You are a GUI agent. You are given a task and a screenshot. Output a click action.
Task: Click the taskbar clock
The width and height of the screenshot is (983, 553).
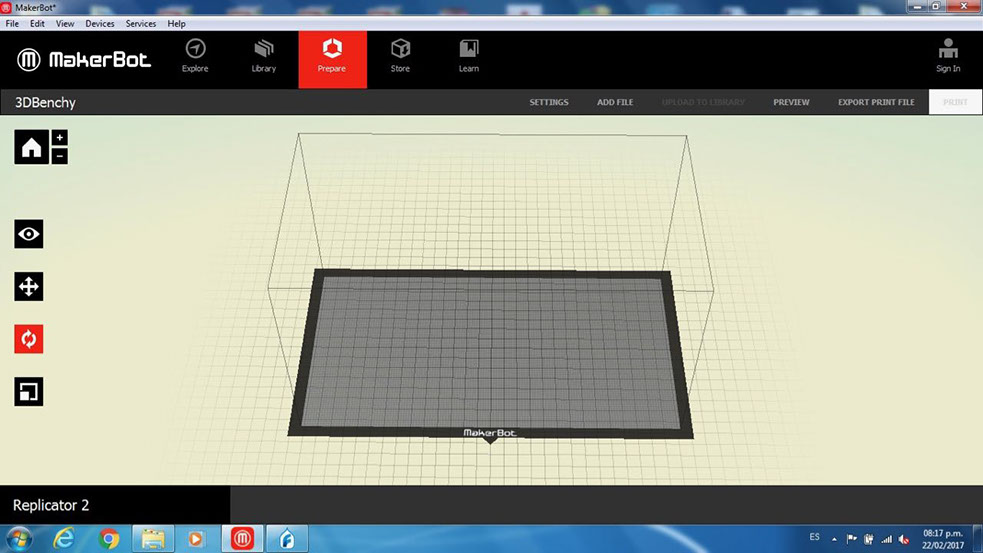point(942,539)
